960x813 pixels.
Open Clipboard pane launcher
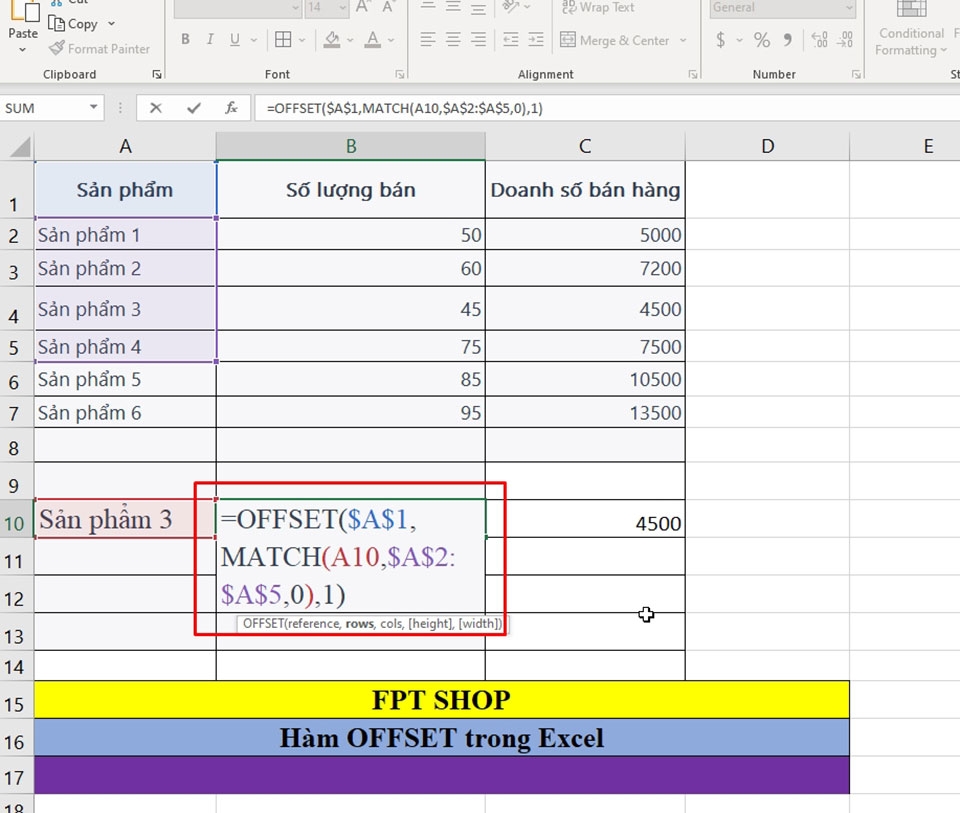pos(157,75)
